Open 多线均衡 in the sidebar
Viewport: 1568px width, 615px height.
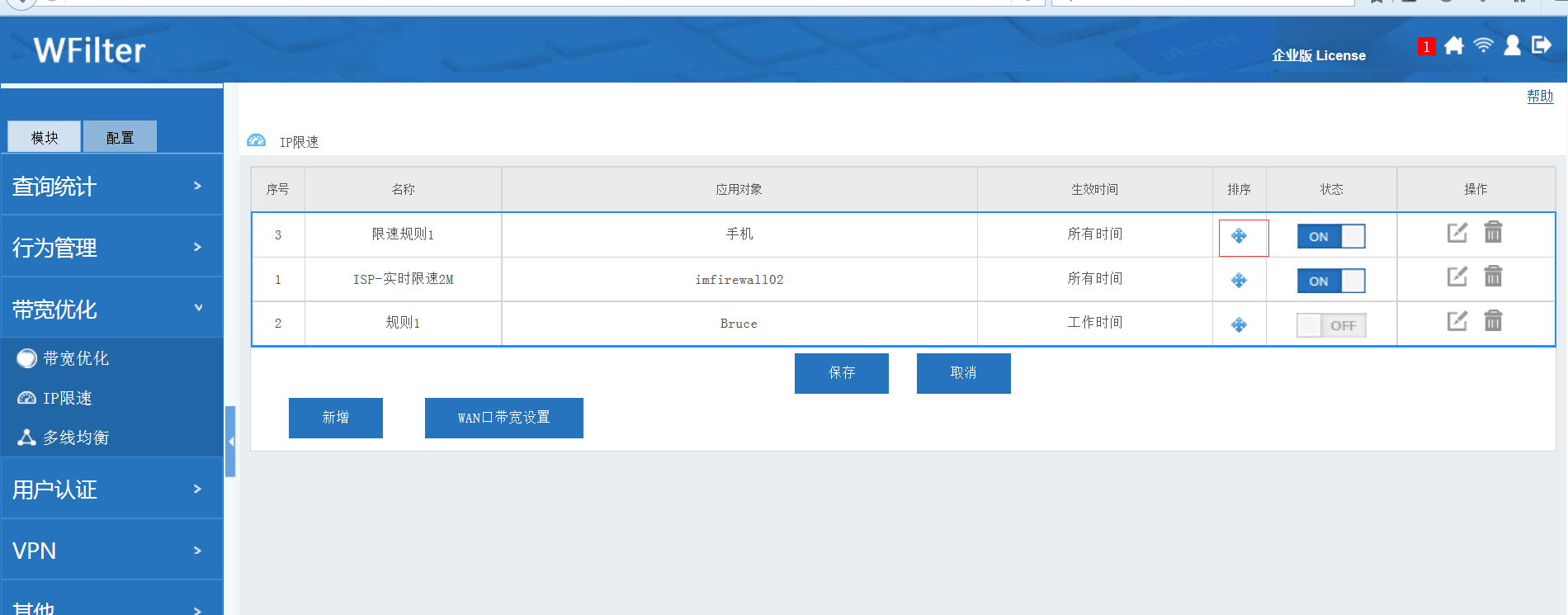(x=75, y=438)
